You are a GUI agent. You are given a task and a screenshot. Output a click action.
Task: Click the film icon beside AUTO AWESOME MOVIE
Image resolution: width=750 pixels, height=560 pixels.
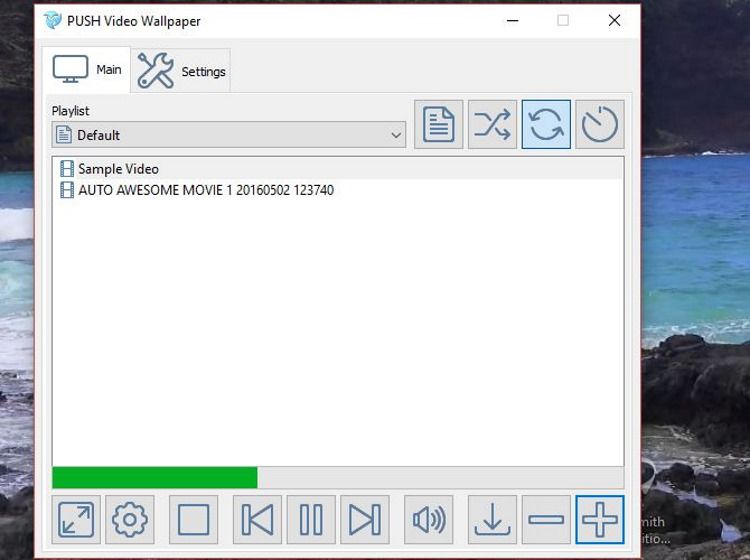pos(67,190)
